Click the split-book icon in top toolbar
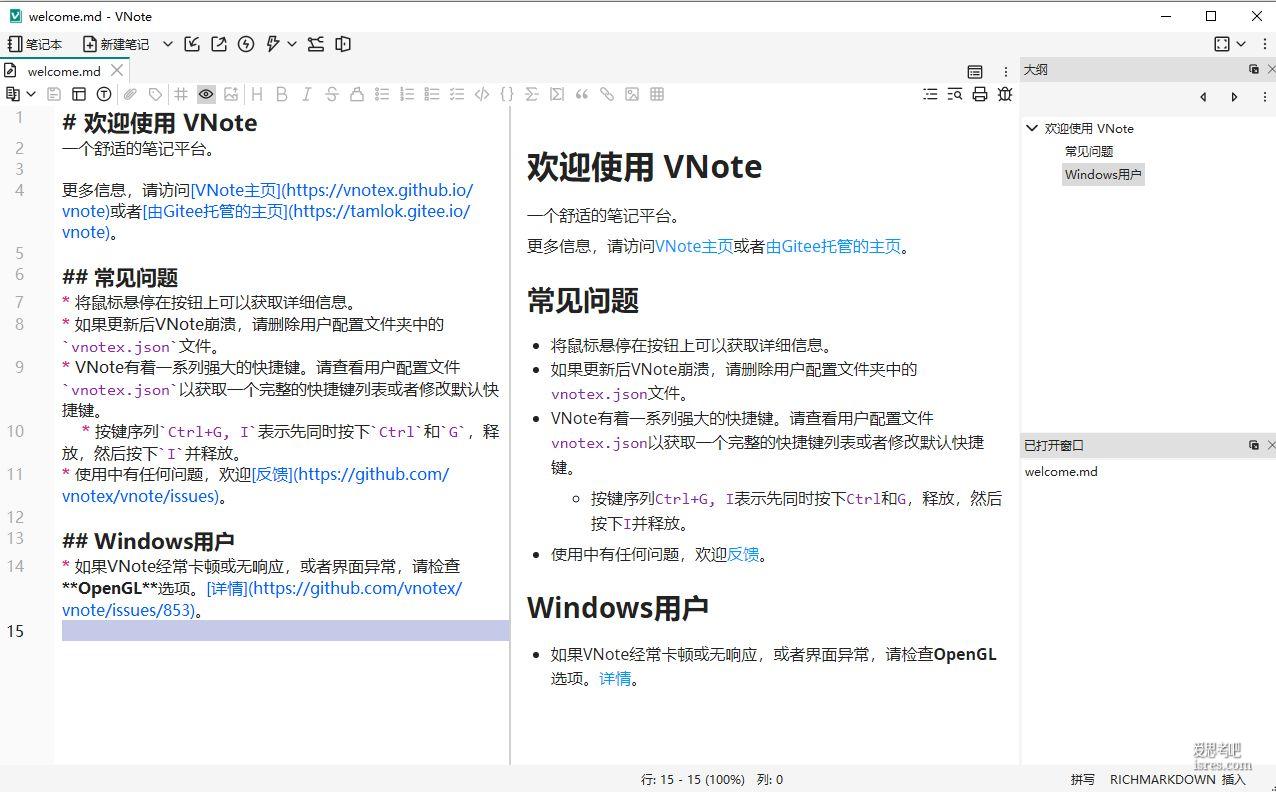This screenshot has height=792, width=1276. tap(343, 44)
